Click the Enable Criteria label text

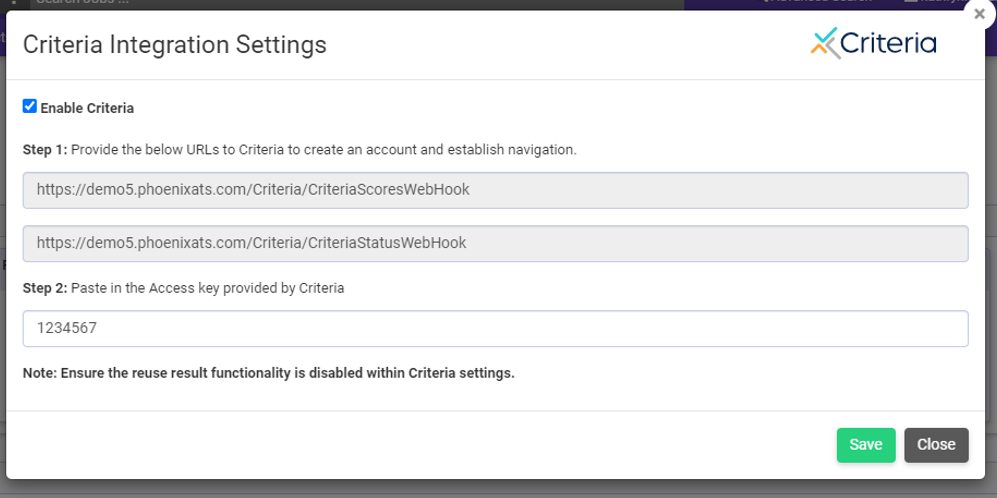(87, 108)
